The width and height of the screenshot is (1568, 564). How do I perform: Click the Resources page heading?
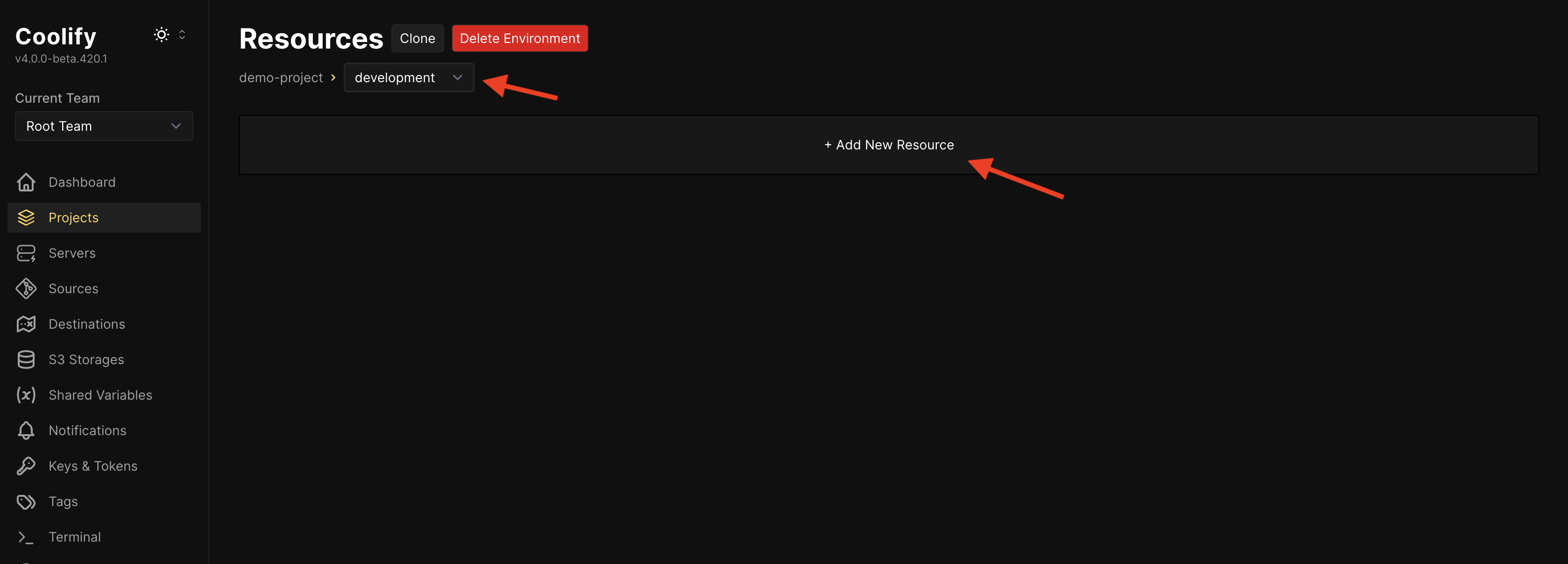click(311, 39)
